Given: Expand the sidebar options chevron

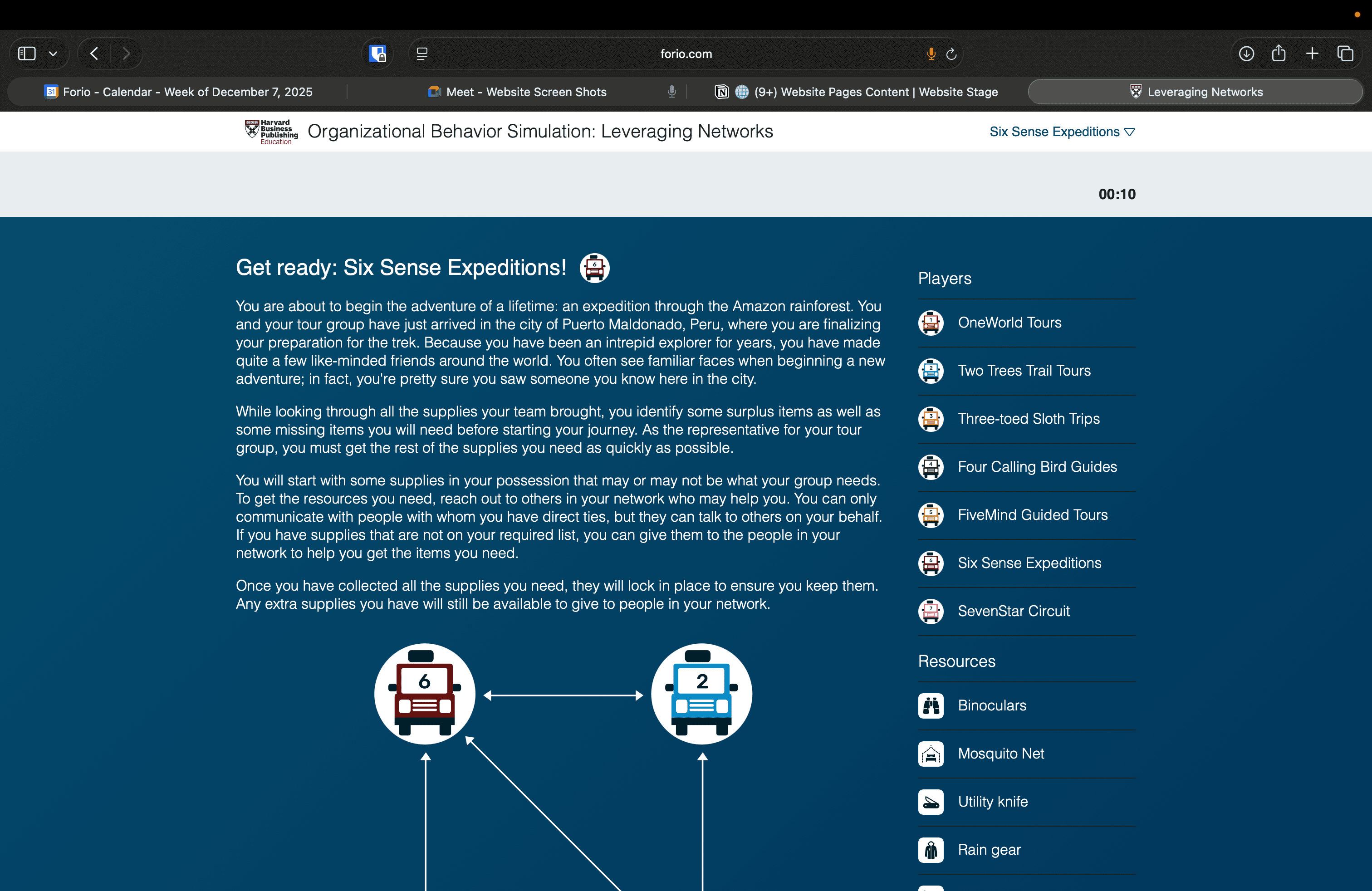Looking at the screenshot, I should (x=53, y=54).
